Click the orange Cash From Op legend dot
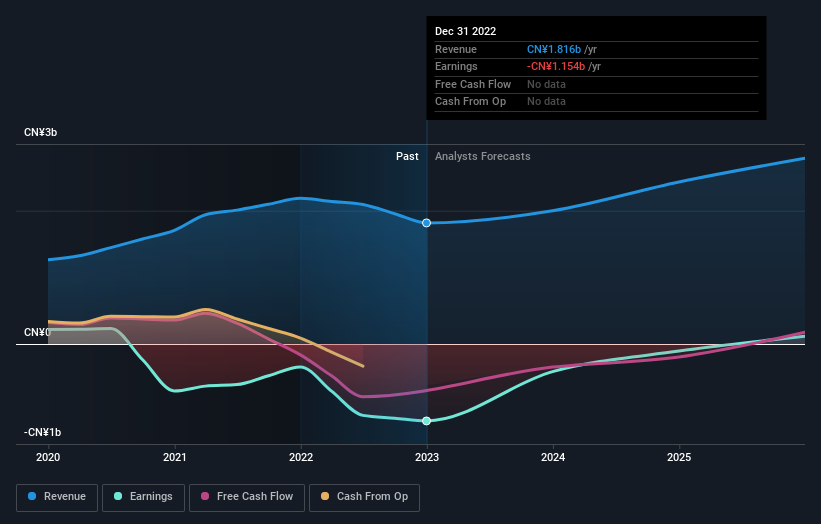 [x=325, y=496]
